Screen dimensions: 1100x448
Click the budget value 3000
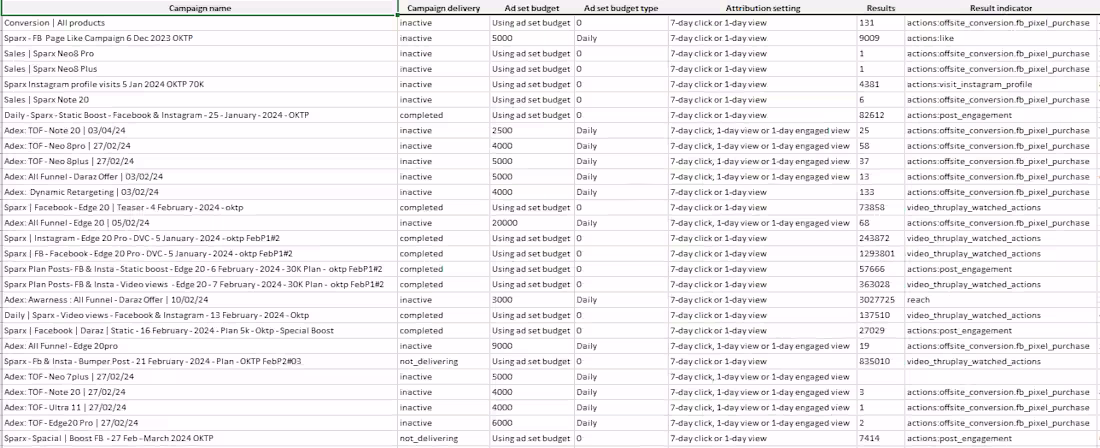pyautogui.click(x=532, y=300)
